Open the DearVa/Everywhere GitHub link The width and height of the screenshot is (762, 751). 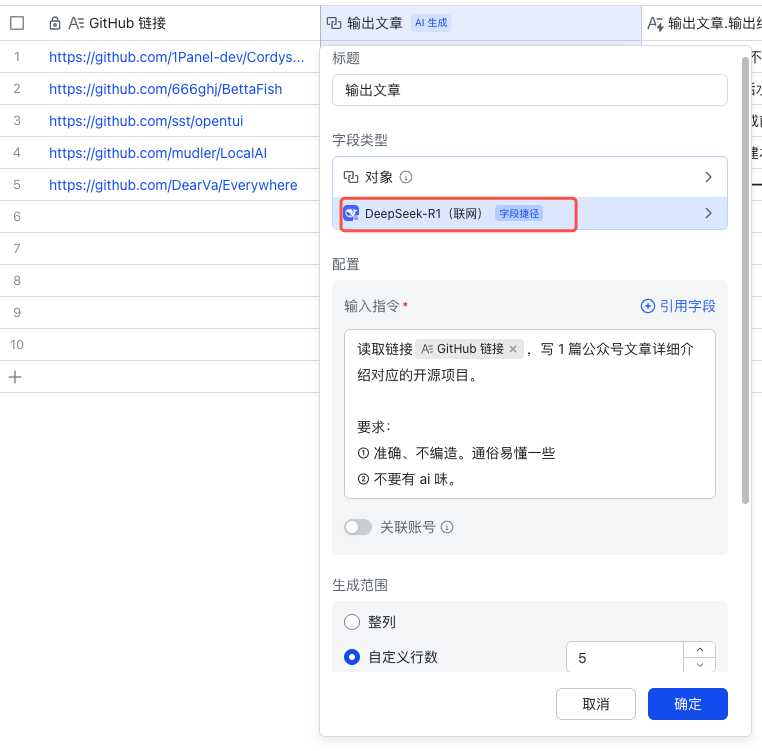click(173, 185)
